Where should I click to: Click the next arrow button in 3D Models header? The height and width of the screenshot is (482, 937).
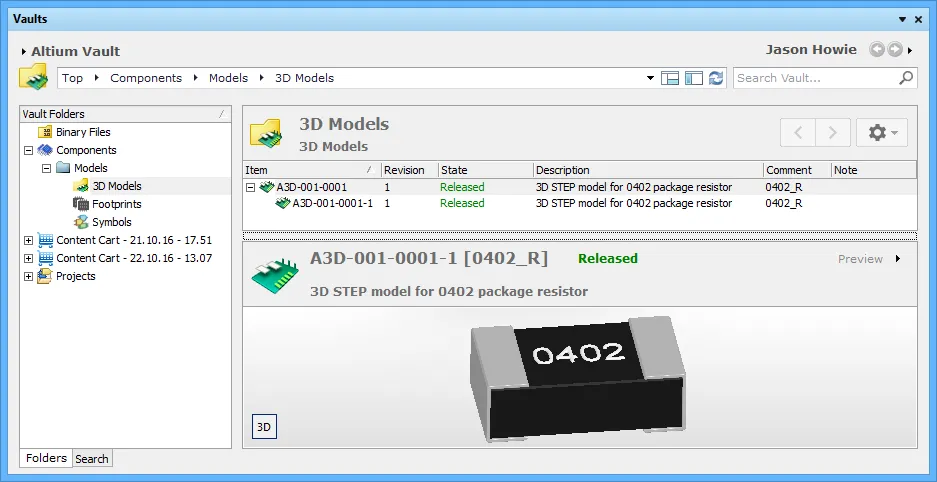(x=832, y=133)
